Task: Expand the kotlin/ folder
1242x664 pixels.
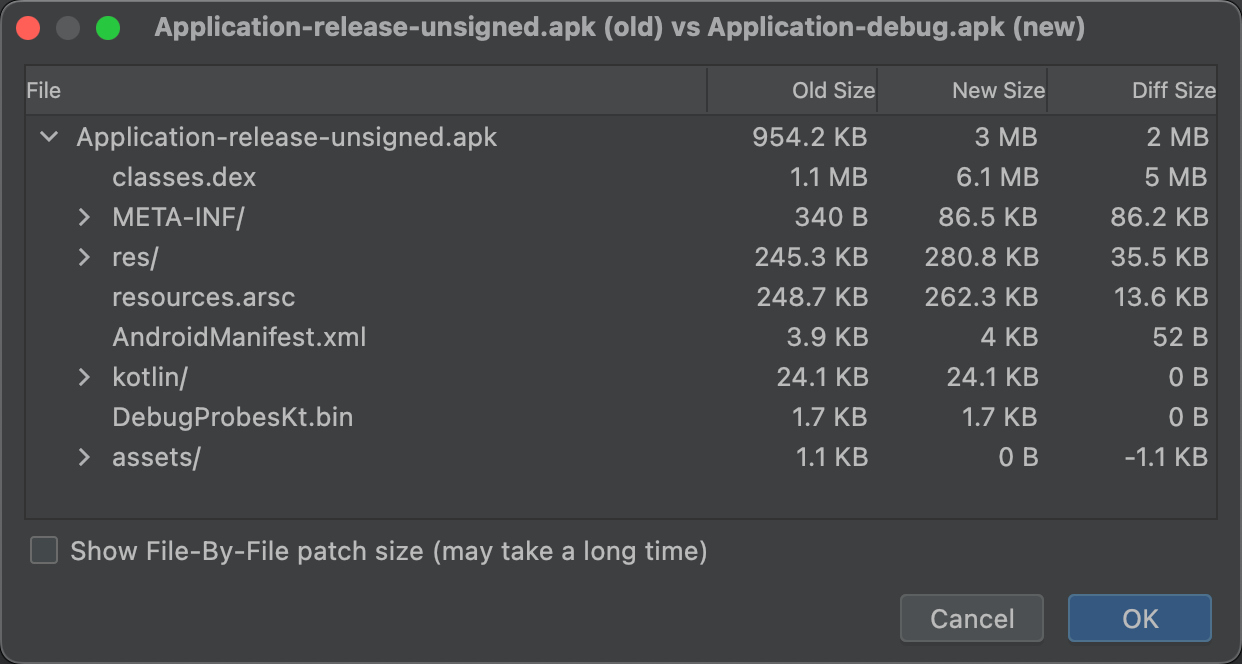Action: 85,377
